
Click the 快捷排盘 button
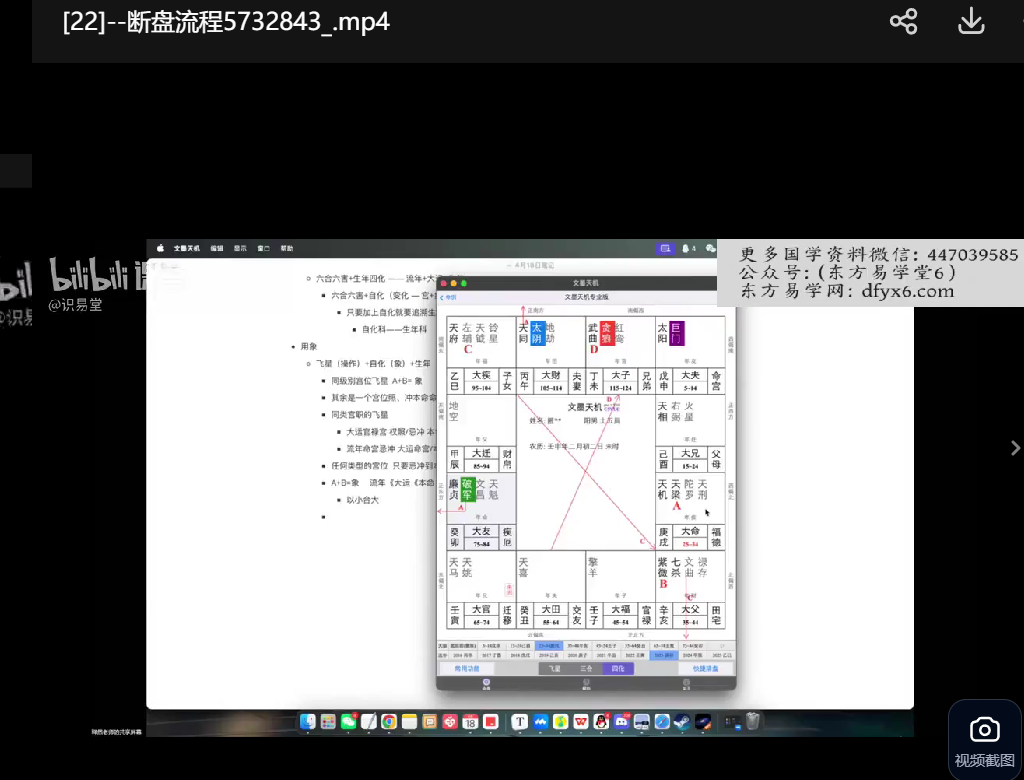click(x=704, y=668)
